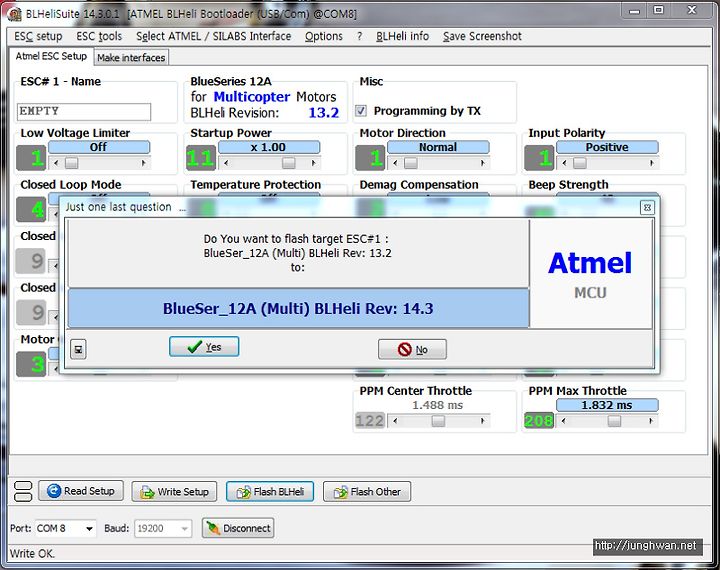Click the small icon button left of Yes
This screenshot has height=570, width=720.
(x=78, y=350)
